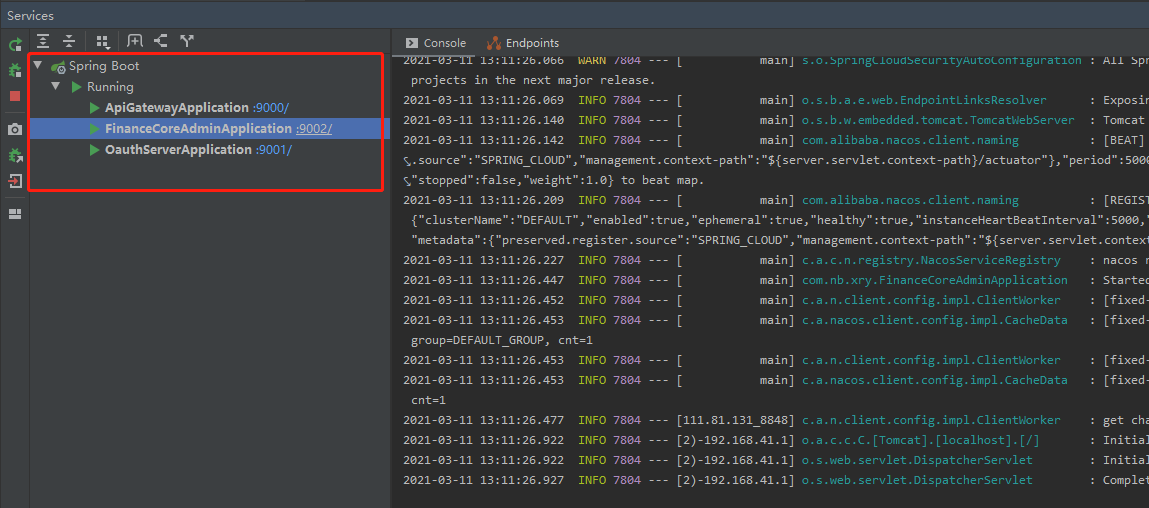Click o.s.web.servlet.DispatcherServlet in the 13:11:26.927 line
Image resolution: width=1149 pixels, height=508 pixels.
pos(917,480)
